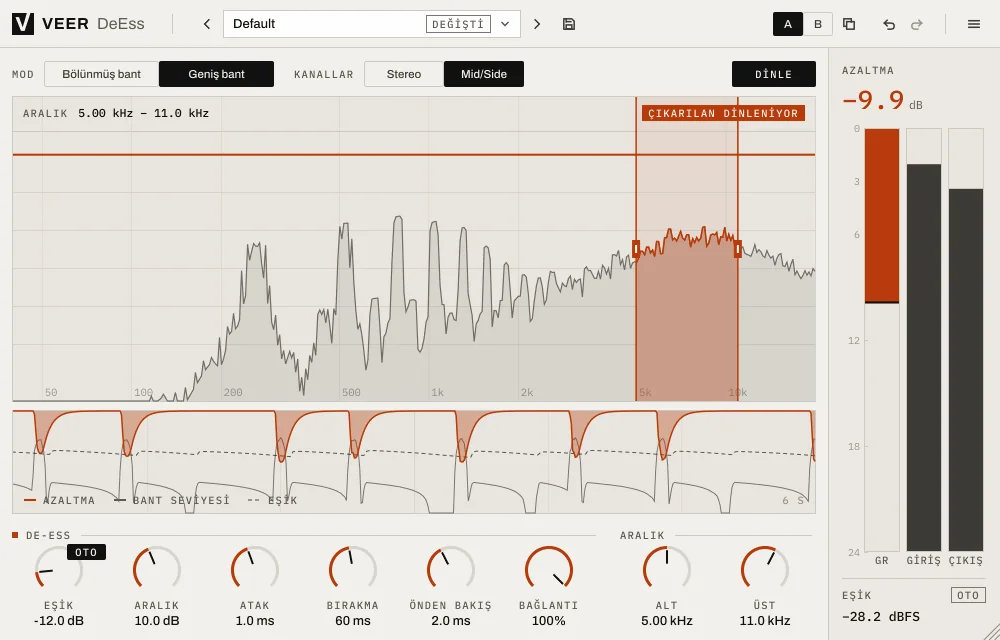Select the Bölünmüş bant mode

pos(101,74)
